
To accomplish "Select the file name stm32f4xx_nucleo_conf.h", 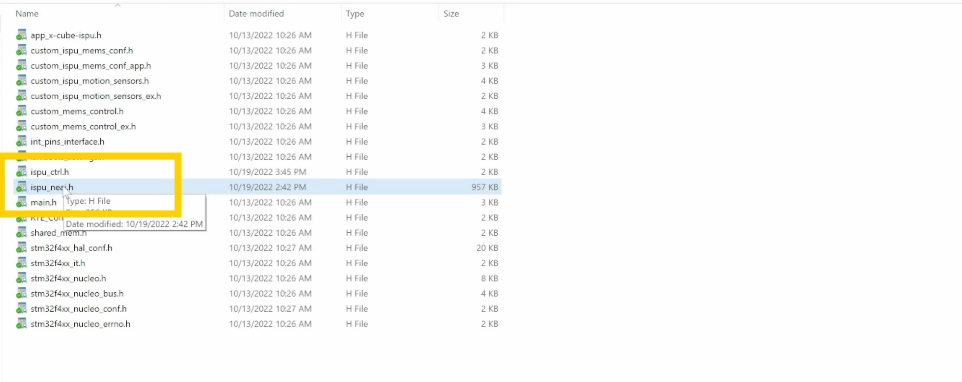I will coord(79,308).
